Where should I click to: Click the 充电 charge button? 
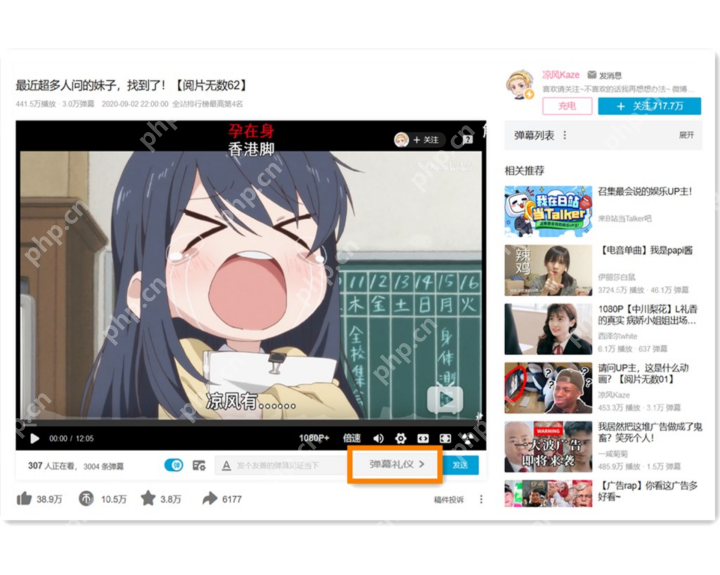click(x=567, y=106)
